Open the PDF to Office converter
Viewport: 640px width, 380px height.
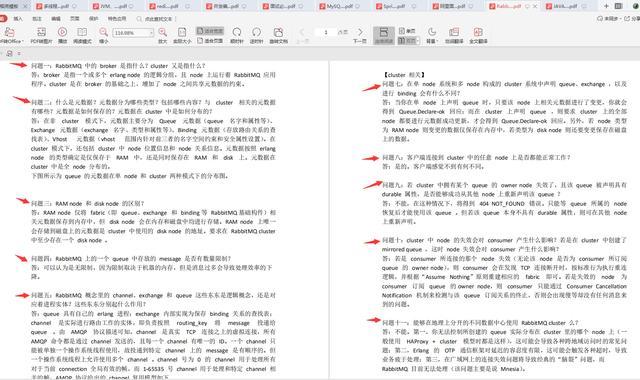click(10, 35)
